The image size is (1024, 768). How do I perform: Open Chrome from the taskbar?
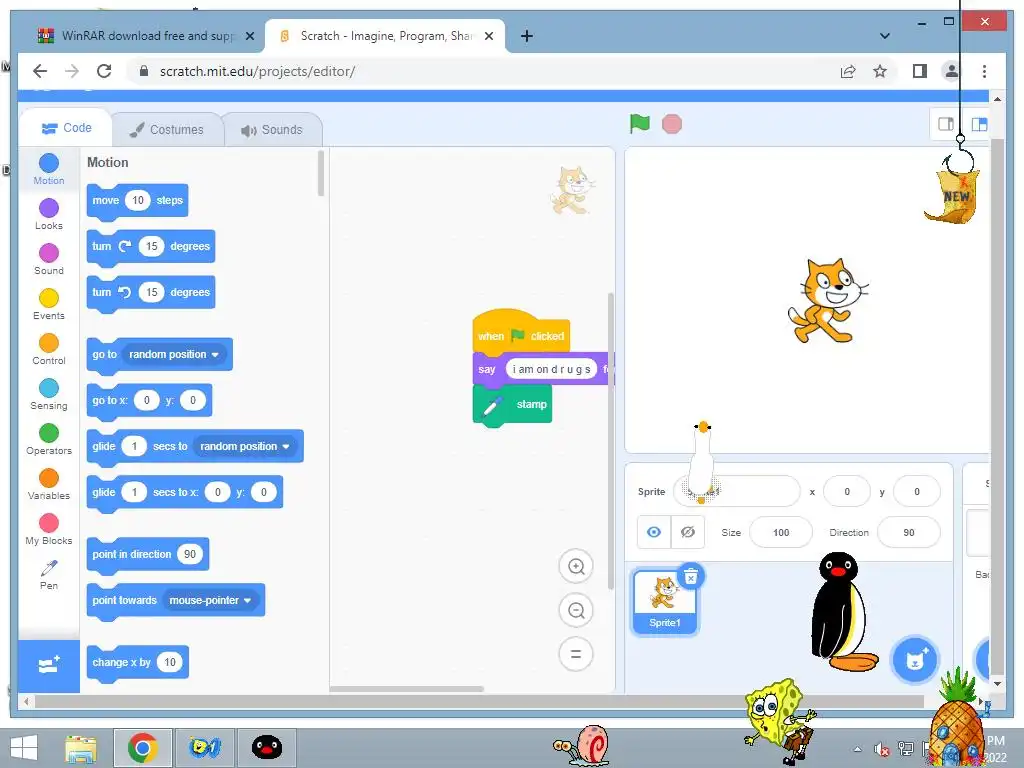point(142,748)
